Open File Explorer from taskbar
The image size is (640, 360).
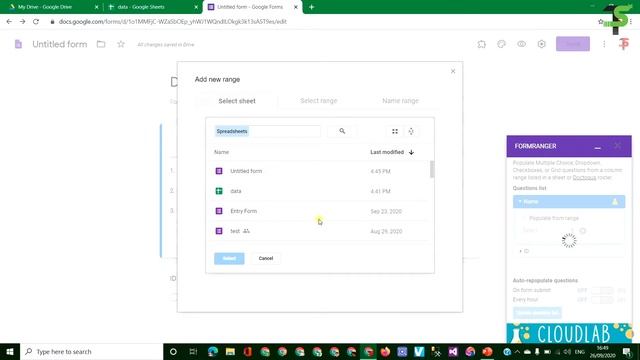tap(230, 351)
